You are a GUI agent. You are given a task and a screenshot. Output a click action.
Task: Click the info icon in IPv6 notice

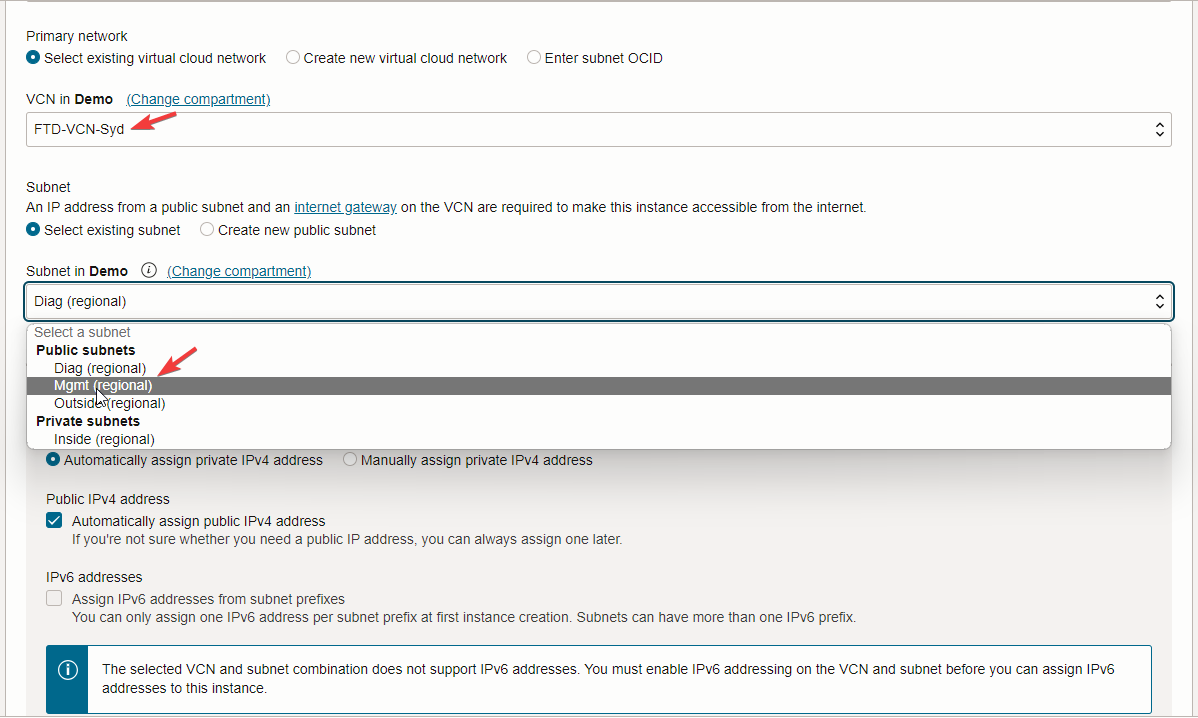tap(68, 670)
